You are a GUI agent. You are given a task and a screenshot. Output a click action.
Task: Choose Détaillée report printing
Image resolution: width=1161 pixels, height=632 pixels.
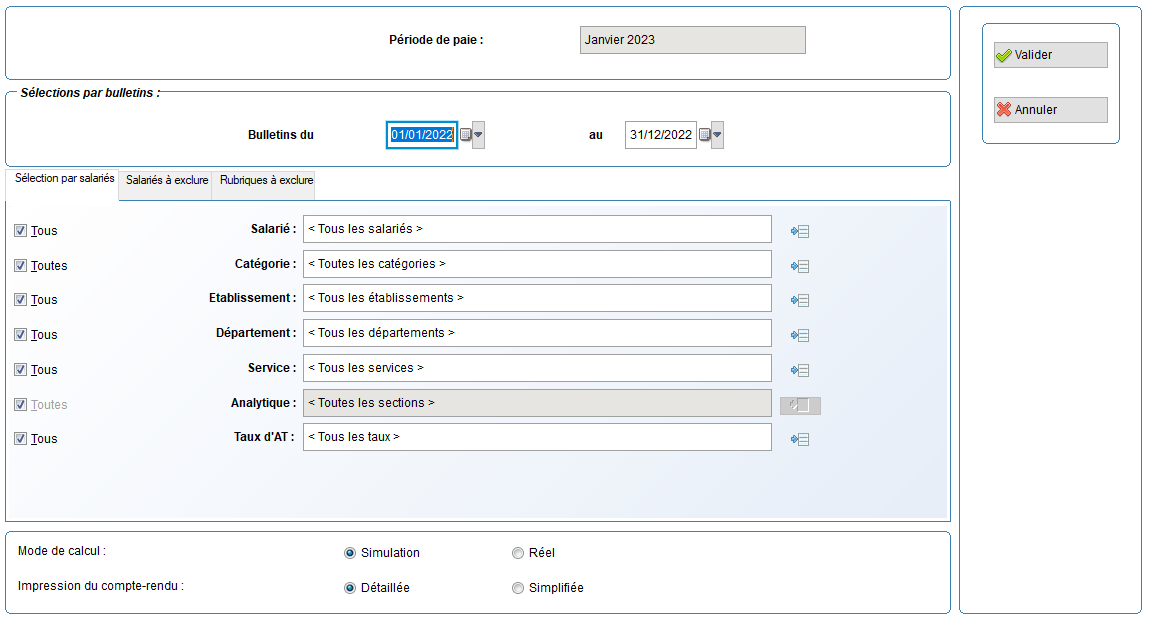coord(350,588)
